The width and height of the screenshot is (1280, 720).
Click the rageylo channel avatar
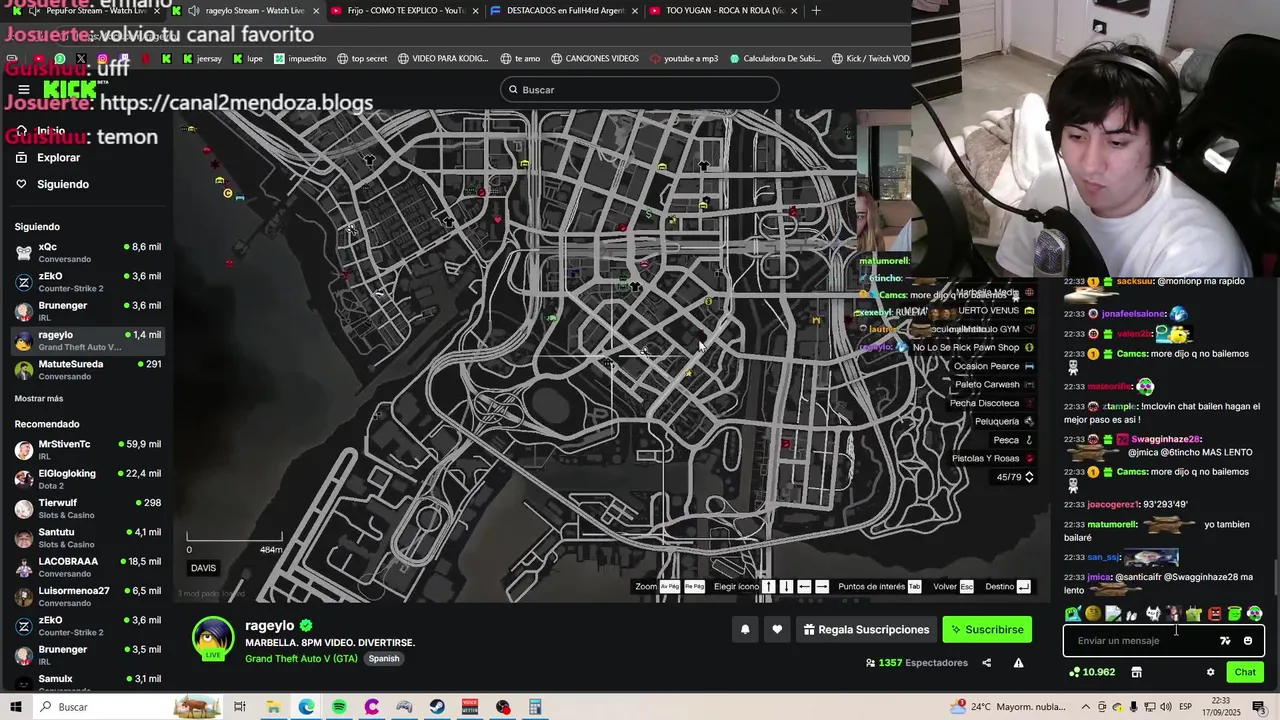213,638
